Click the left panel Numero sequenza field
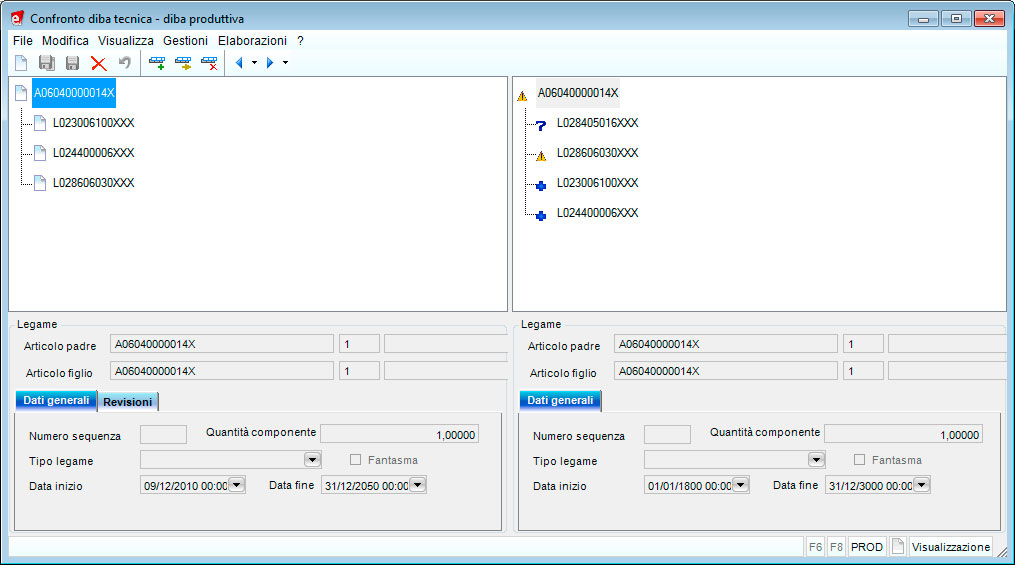Screen dimensions: 1015x565 click(x=163, y=434)
